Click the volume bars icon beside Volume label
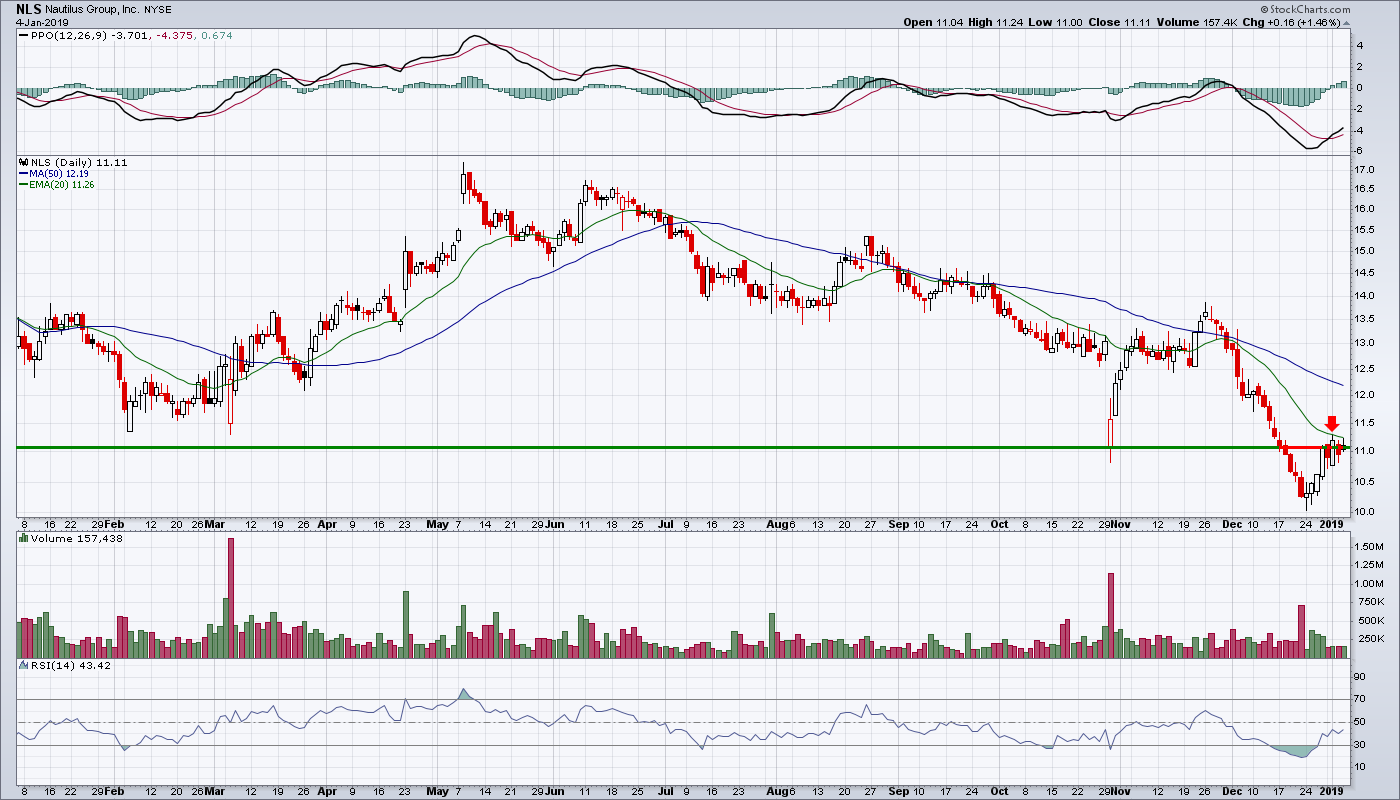This screenshot has width=1400, height=800. point(23,537)
